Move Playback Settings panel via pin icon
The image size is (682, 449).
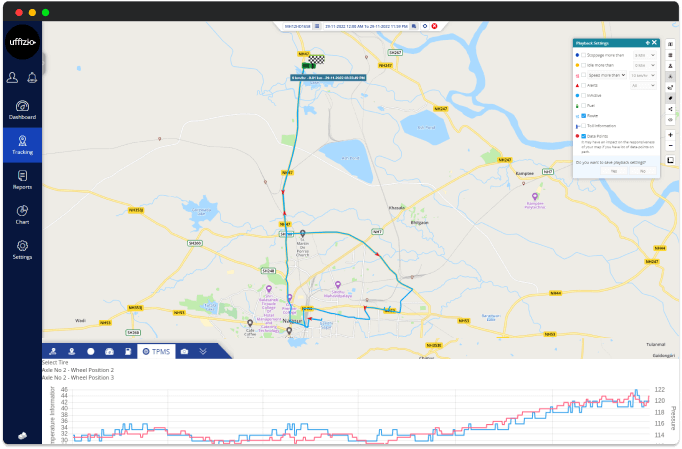647,43
